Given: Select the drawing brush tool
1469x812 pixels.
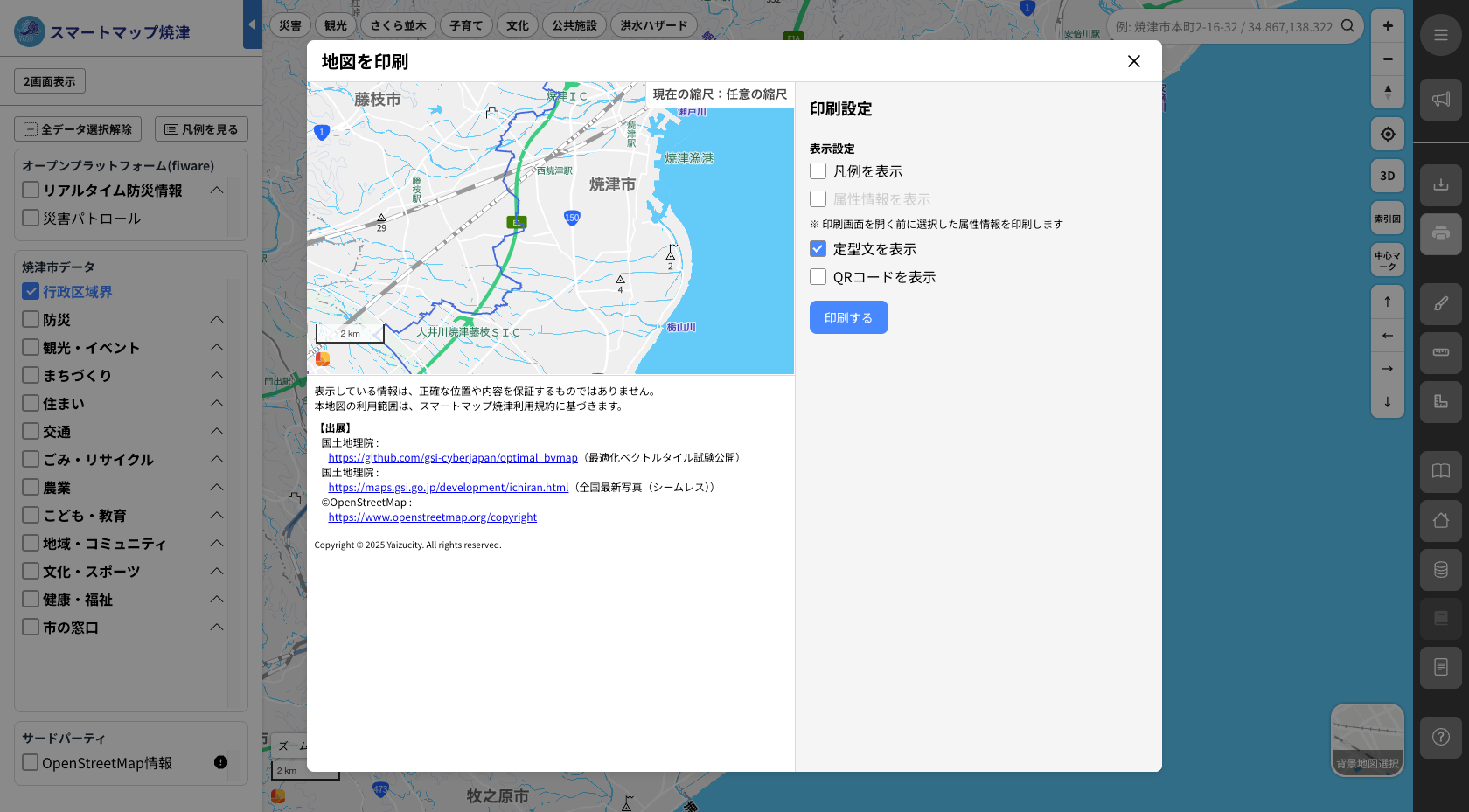Looking at the screenshot, I should click(1442, 302).
